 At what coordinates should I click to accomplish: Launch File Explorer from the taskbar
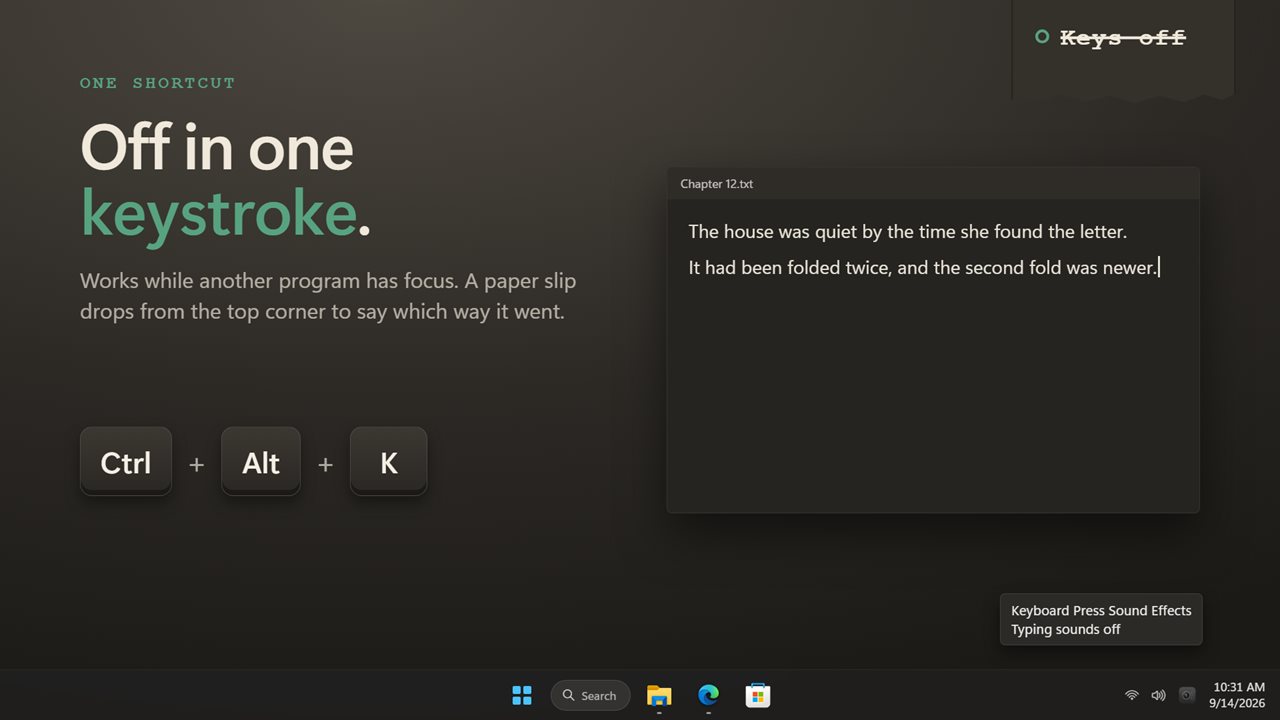point(659,695)
